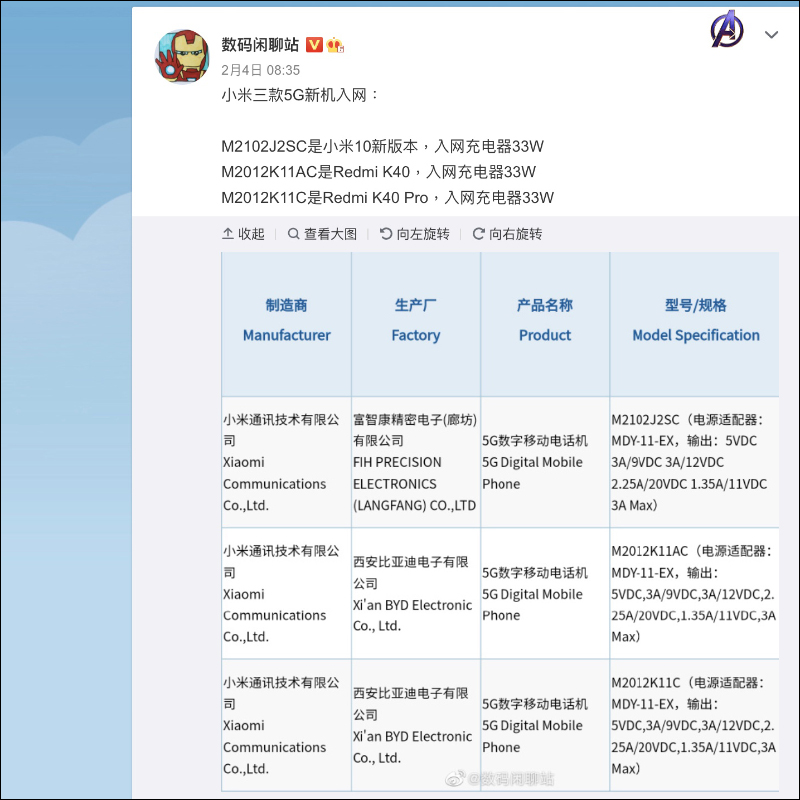Open full image via 查看大图
Screen dimensions: 800x800
click(322, 234)
